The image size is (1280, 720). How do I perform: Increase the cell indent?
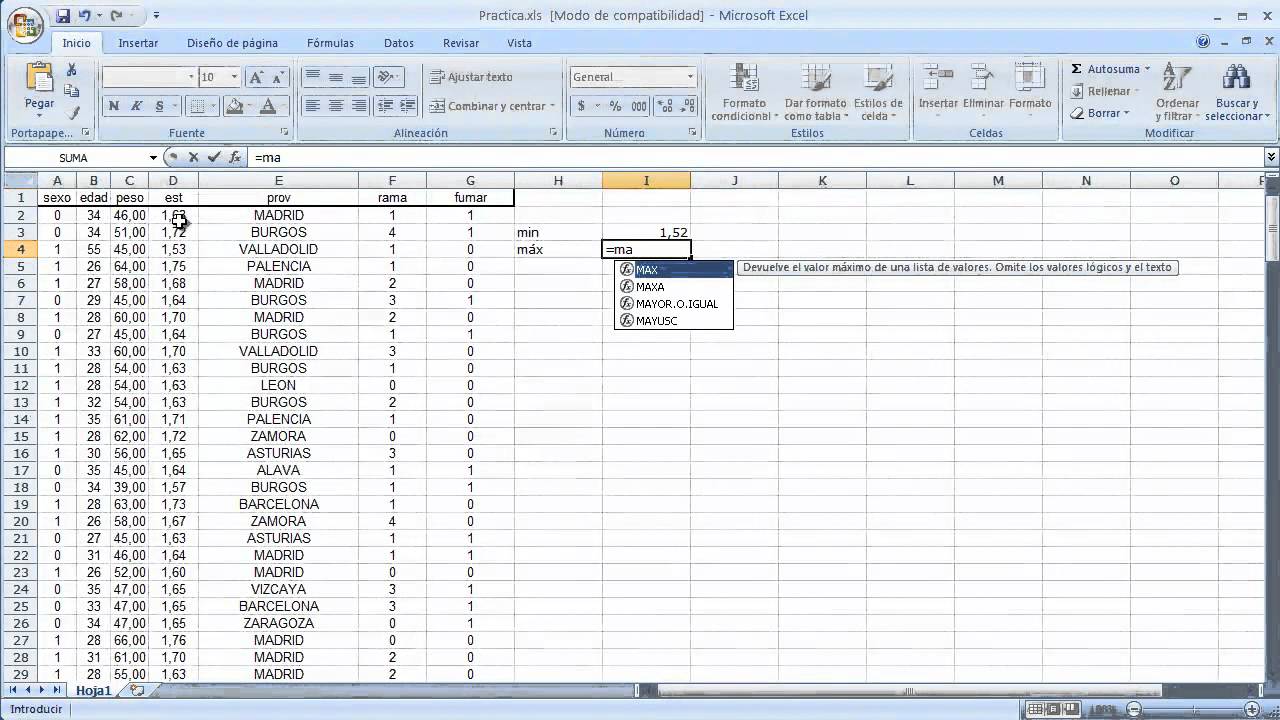coord(407,106)
